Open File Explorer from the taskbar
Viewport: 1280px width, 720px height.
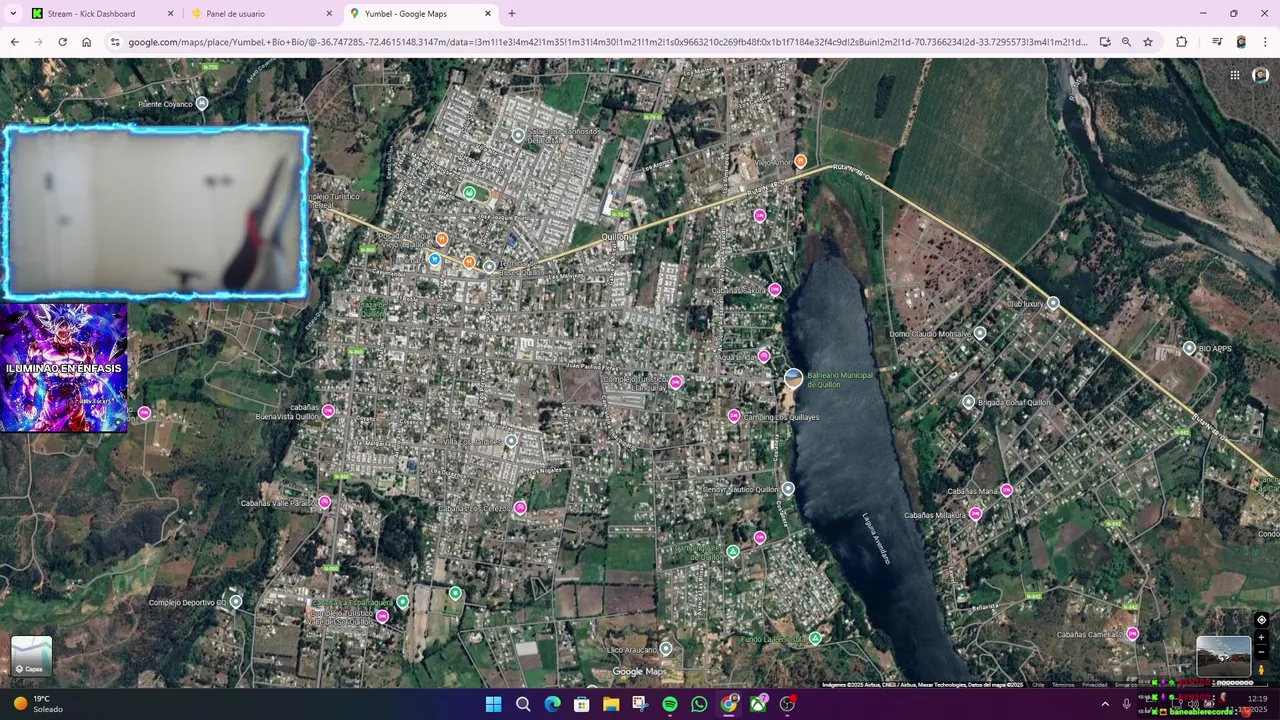pos(611,704)
